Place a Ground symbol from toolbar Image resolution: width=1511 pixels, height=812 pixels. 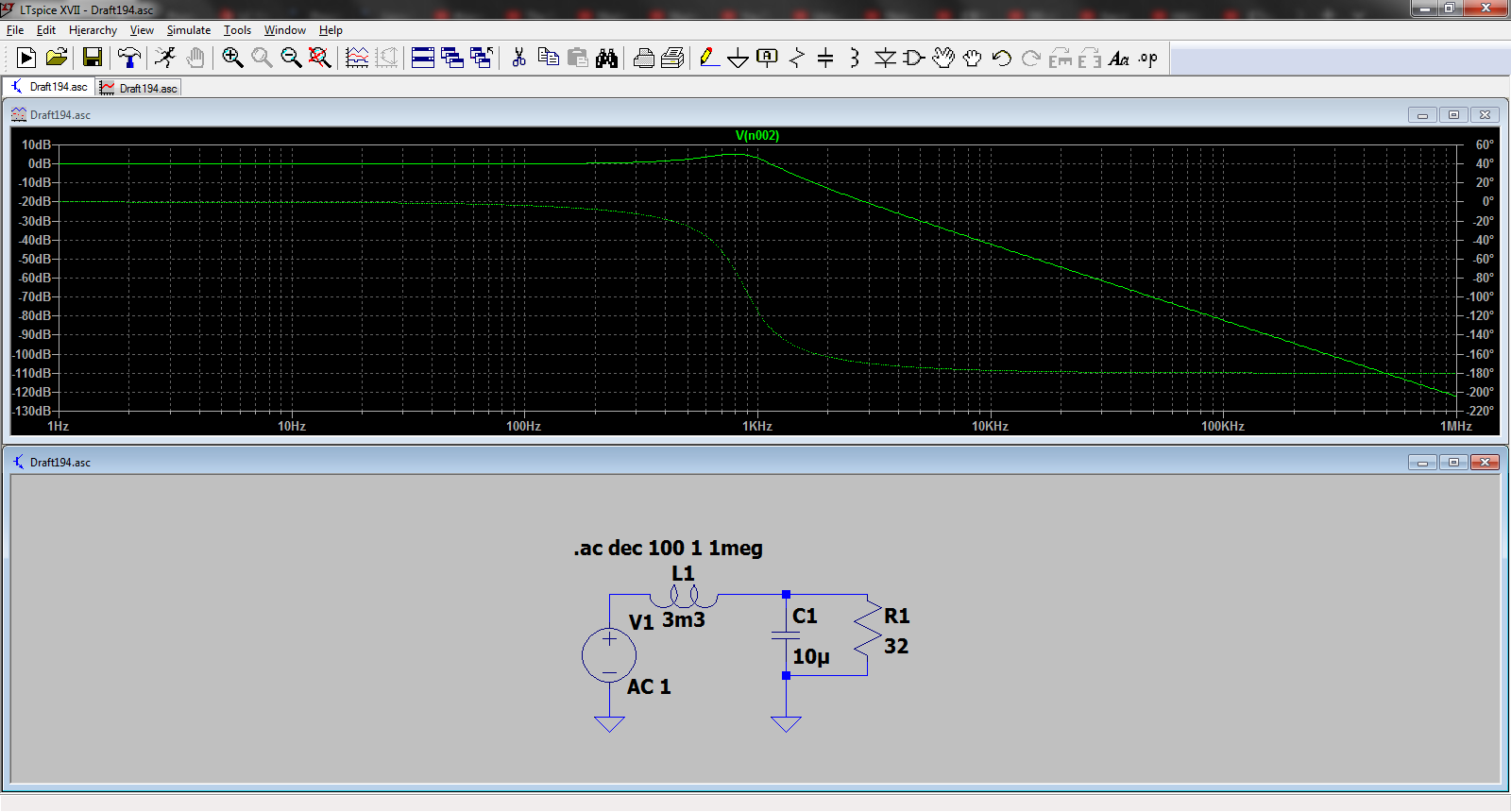pyautogui.click(x=739, y=58)
